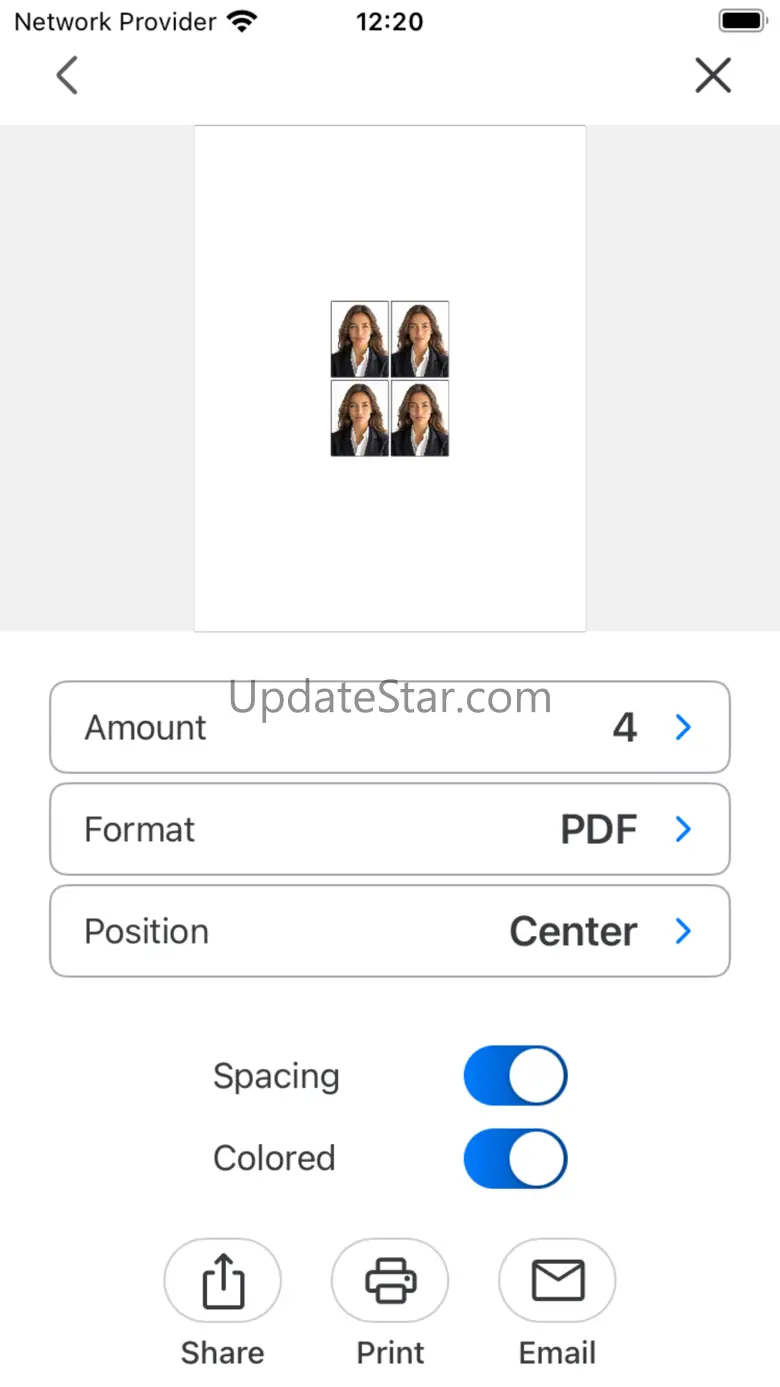
Task: Tap the top-left passport photo thumbnail
Action: [360, 339]
